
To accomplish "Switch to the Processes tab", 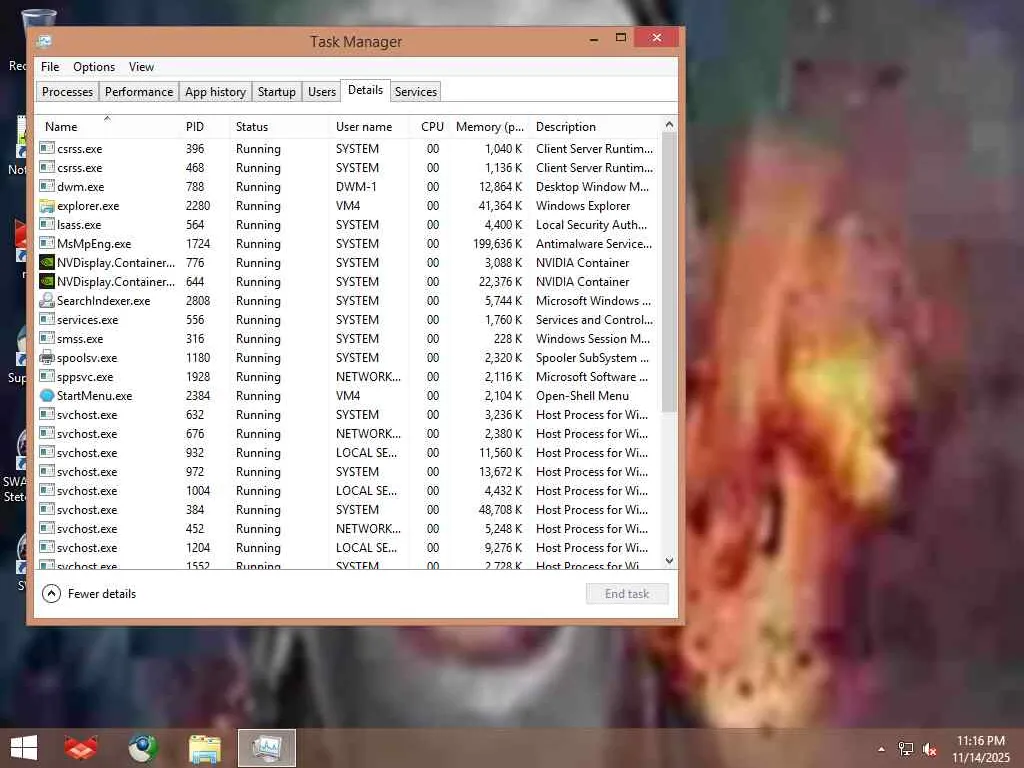I will pos(67,91).
